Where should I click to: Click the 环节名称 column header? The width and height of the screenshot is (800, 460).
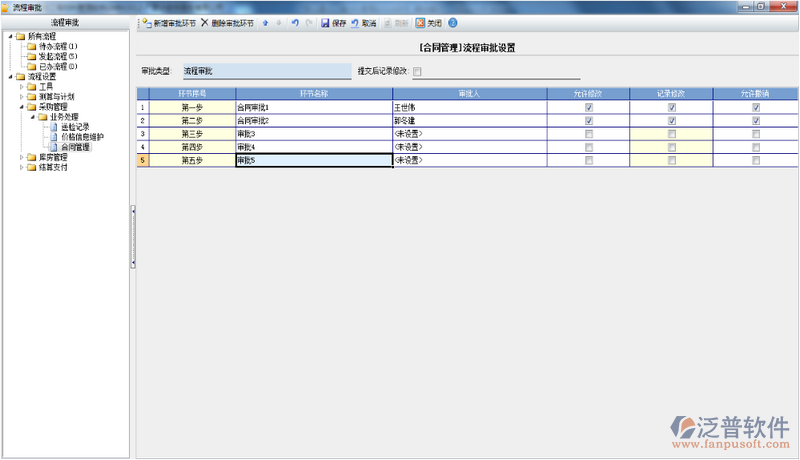point(314,93)
